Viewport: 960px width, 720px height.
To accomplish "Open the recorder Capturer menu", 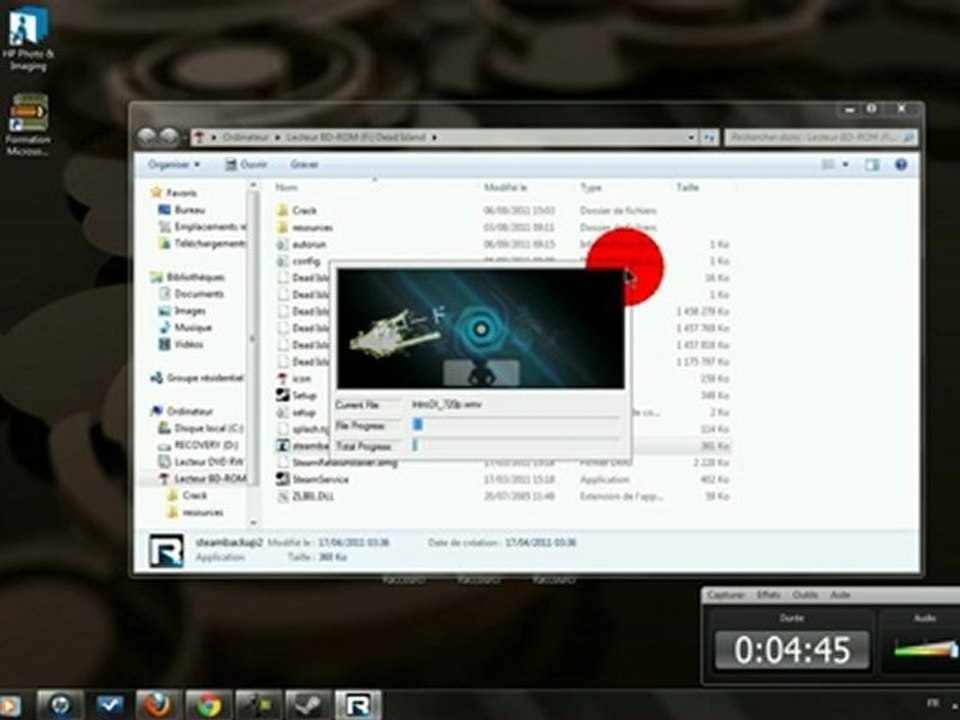I will pyautogui.click(x=726, y=594).
